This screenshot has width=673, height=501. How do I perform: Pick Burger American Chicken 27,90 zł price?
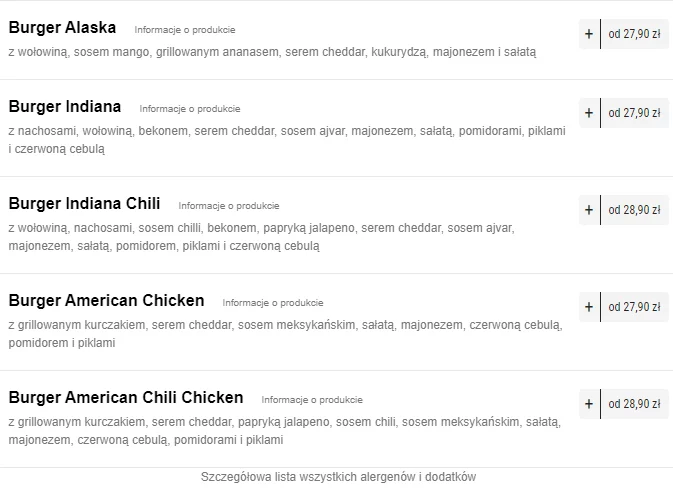click(634, 307)
